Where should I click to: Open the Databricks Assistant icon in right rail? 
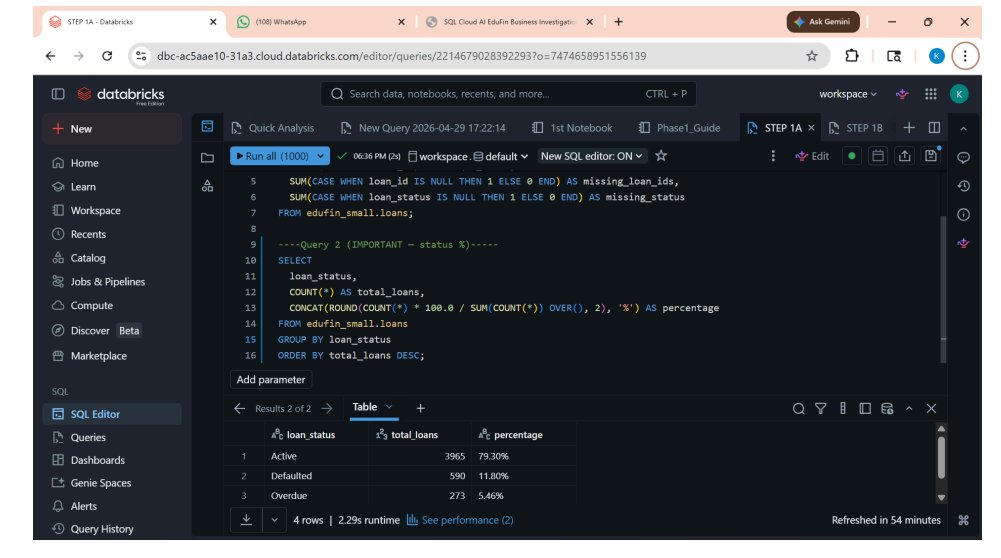coord(963,243)
